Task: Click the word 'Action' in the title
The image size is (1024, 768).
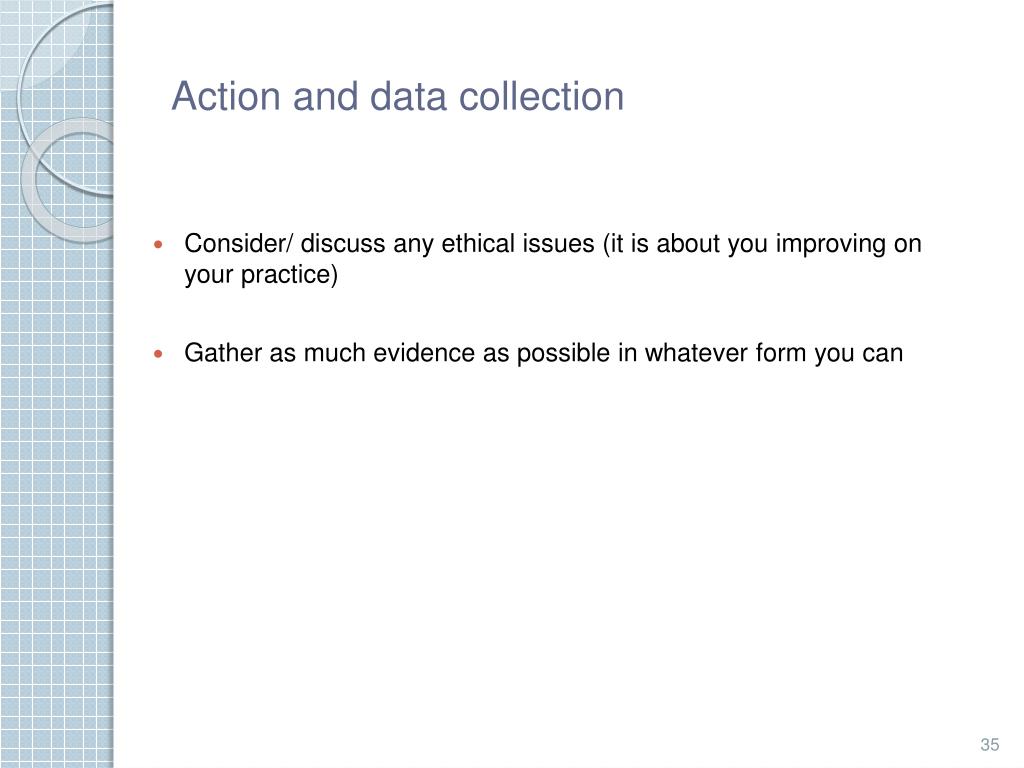Action: coord(227,97)
